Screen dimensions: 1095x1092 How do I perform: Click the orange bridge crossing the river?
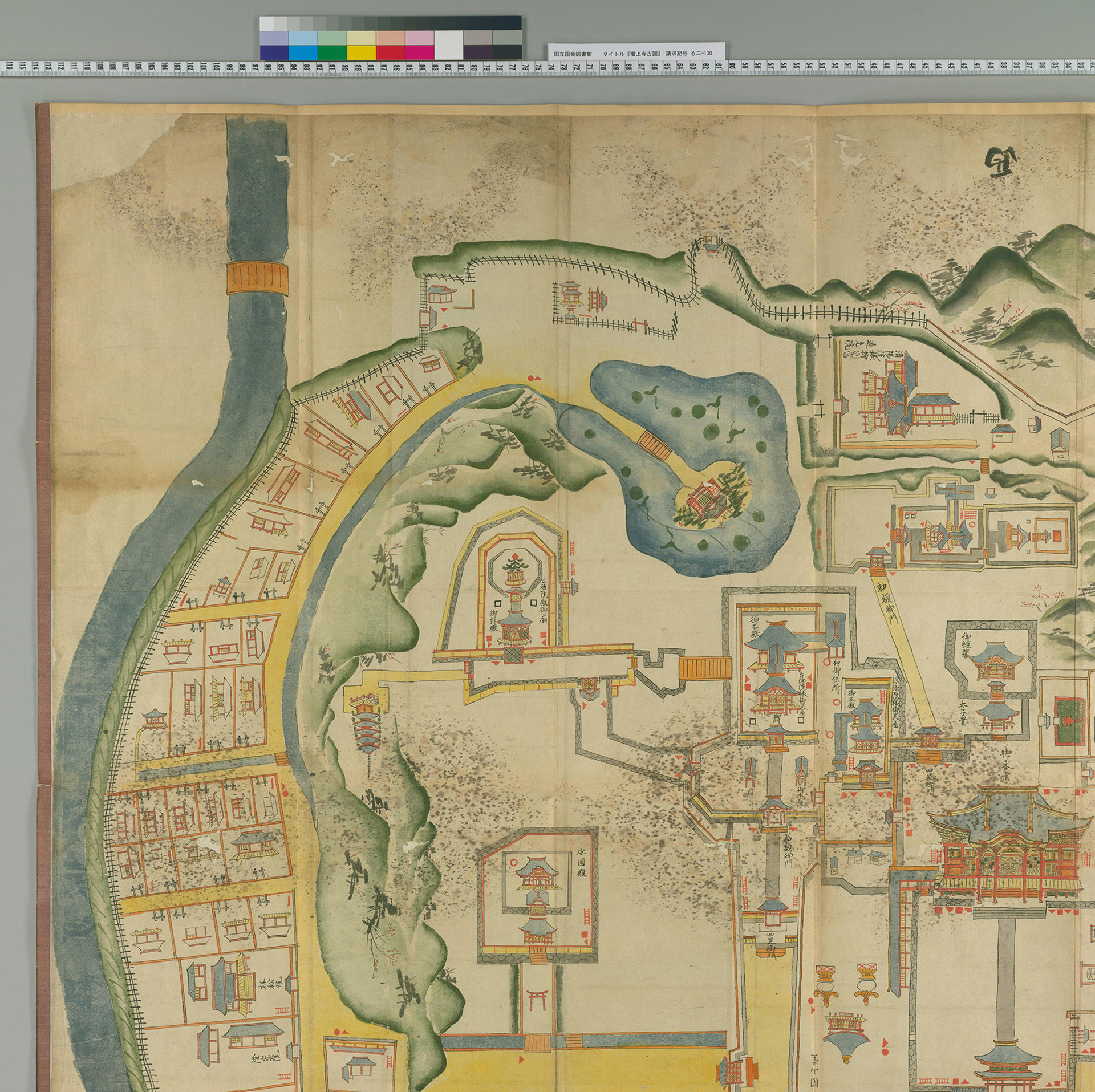[258, 278]
